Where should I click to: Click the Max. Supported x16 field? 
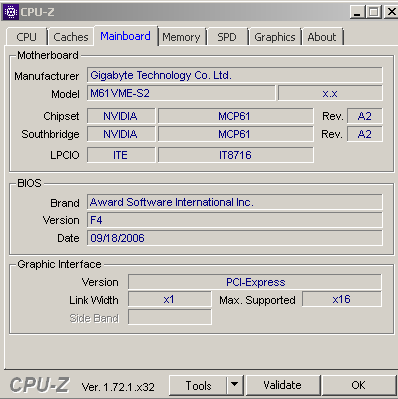coord(342,299)
